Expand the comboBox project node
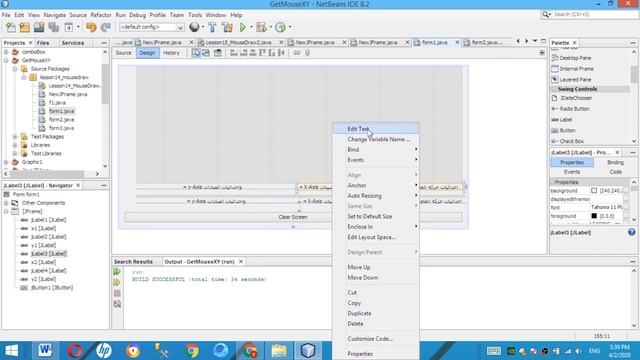Viewport: 640px width, 360px height. (x=6, y=52)
